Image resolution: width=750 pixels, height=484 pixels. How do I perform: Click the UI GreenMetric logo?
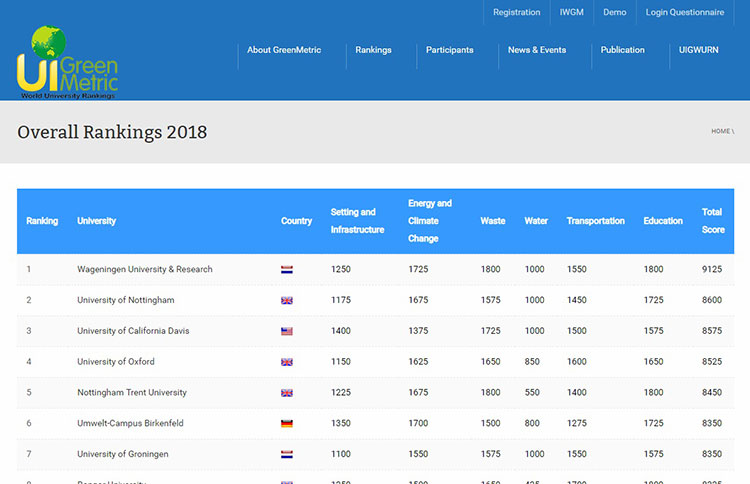[67, 63]
